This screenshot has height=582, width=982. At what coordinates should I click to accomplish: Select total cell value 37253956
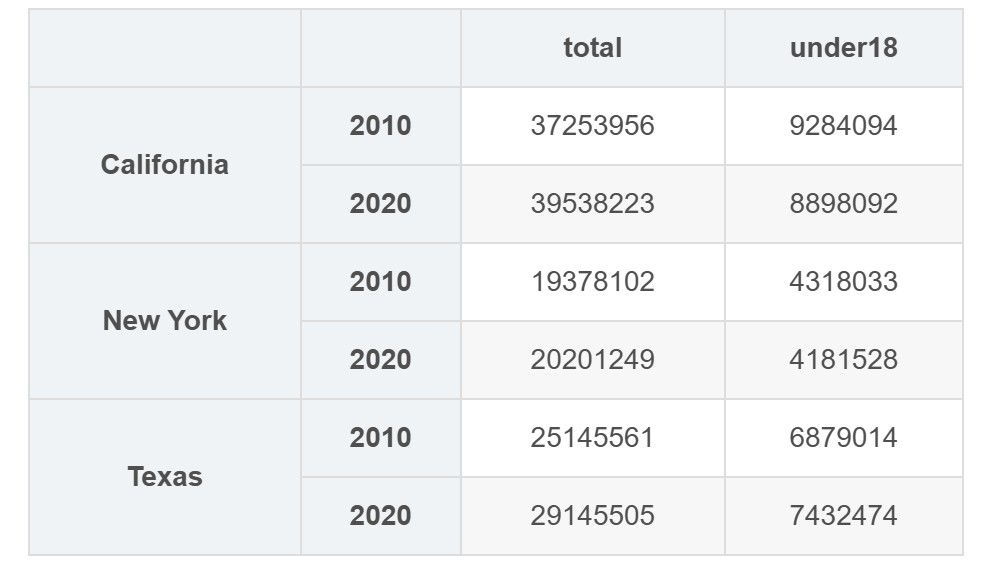coord(593,126)
